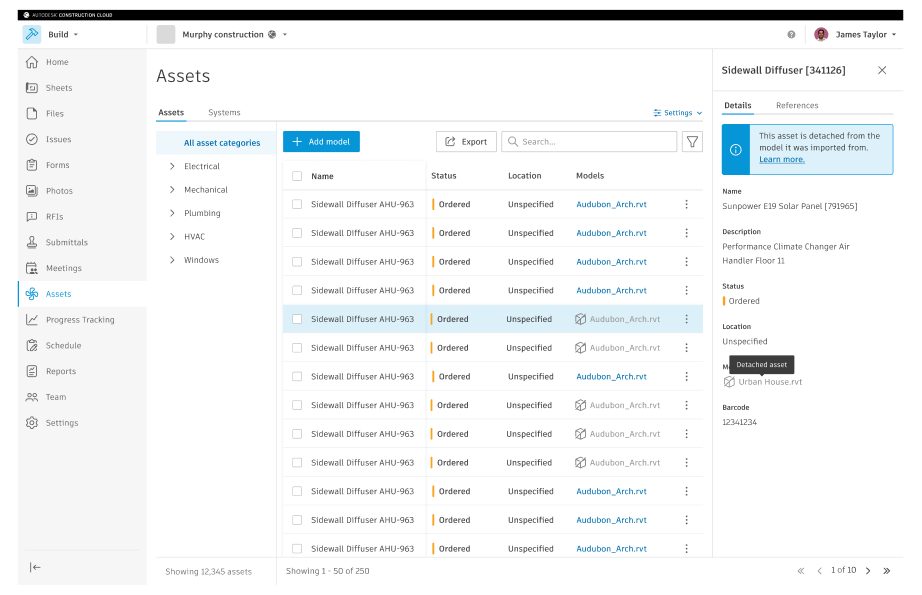
Task: Select the highlighted row's checkbox
Action: point(297,319)
